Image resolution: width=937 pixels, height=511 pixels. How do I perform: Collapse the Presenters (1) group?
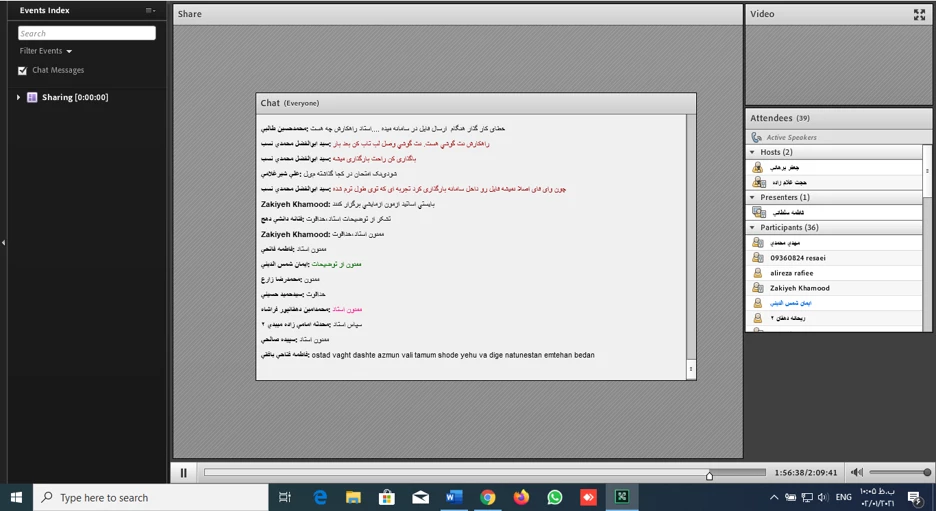pos(752,197)
